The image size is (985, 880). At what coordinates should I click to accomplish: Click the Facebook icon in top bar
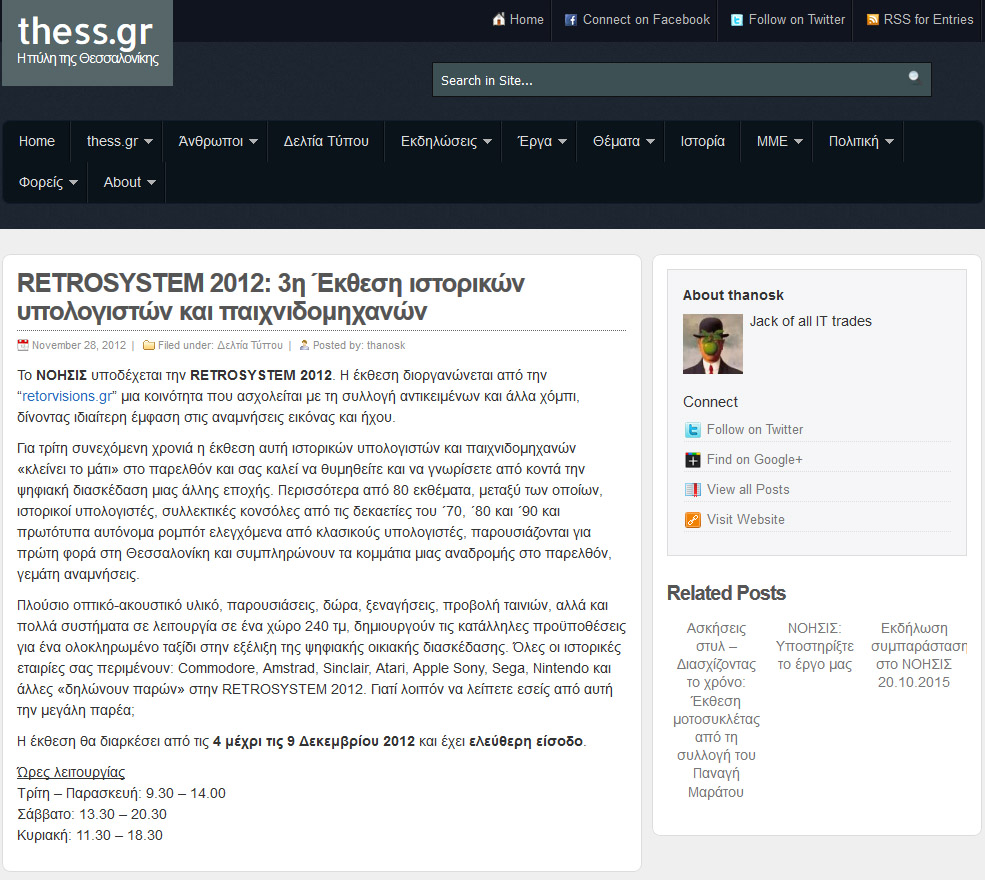pos(571,20)
